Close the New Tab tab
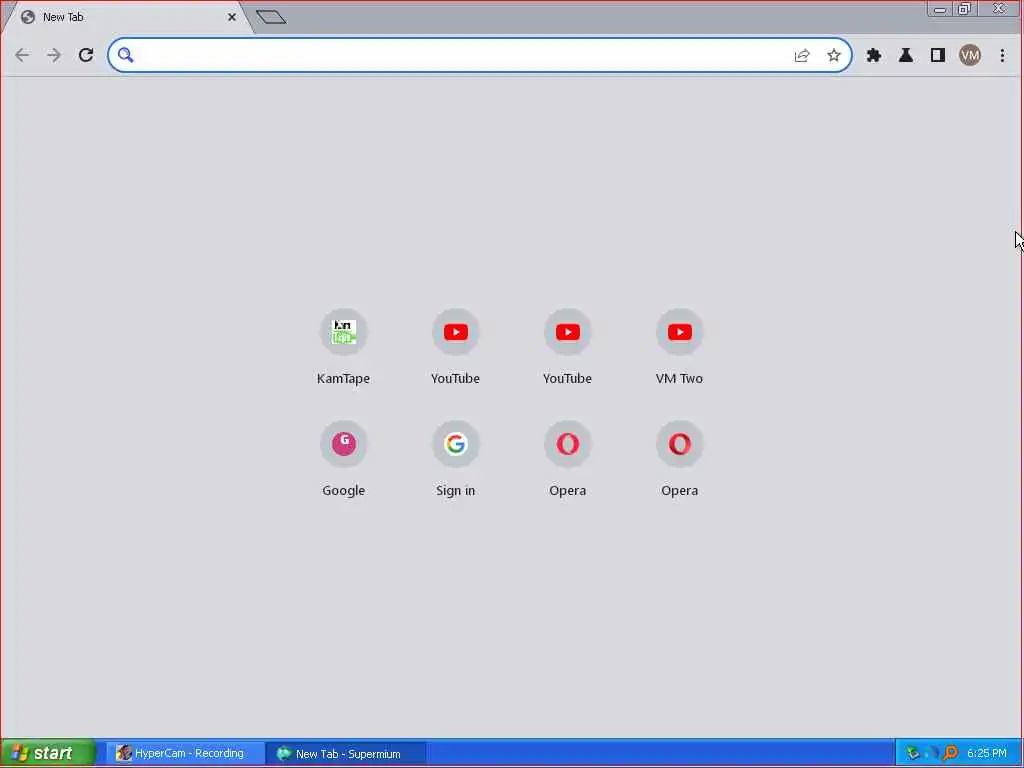 coord(232,18)
